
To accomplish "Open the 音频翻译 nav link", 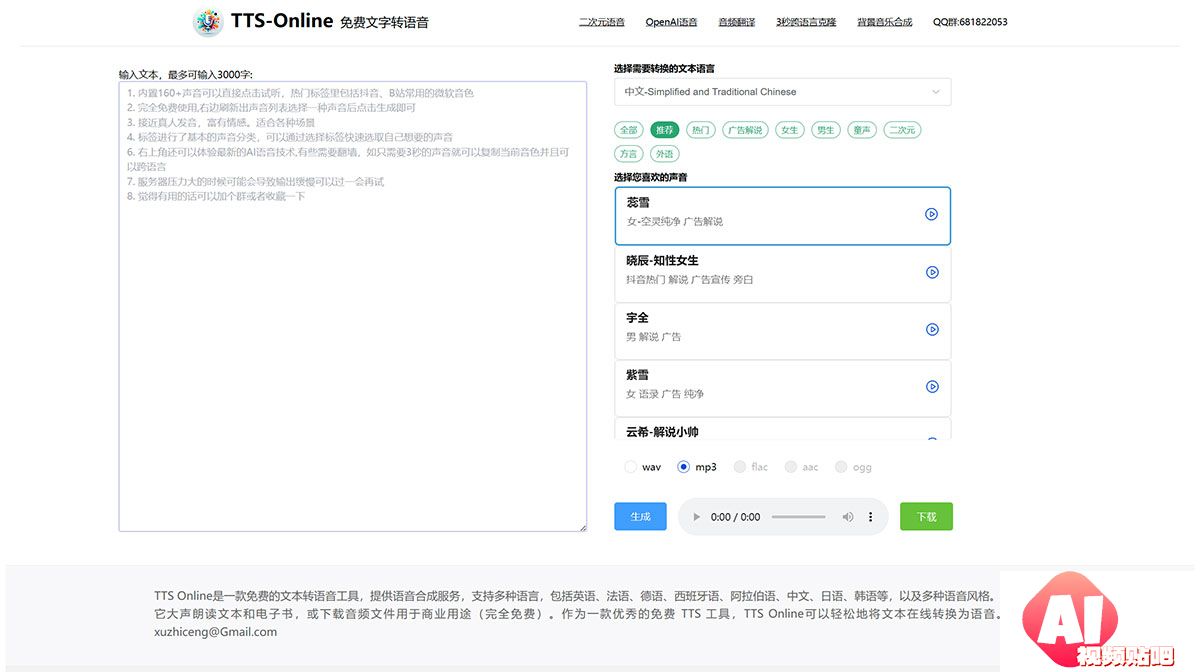I will pyautogui.click(x=737, y=22).
